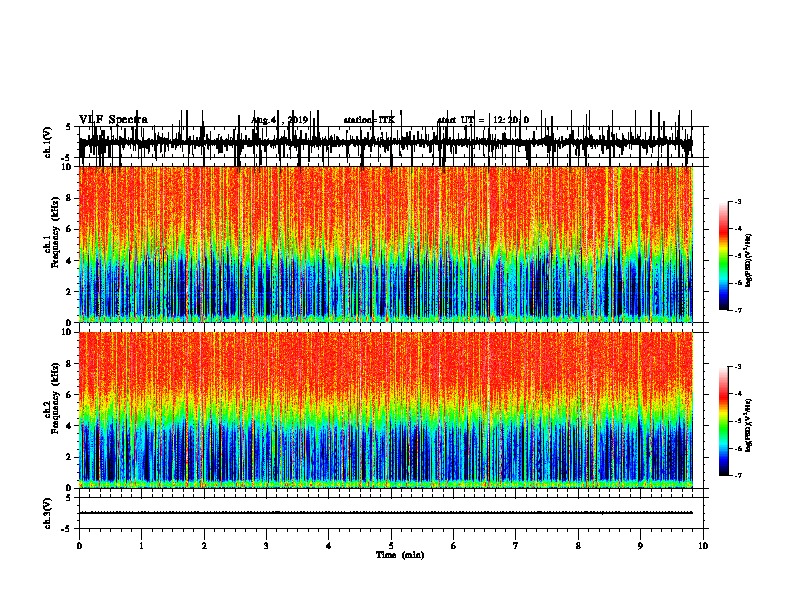Click the "-3" label on ch.2 color bar
792x612 pixels.
[x=738, y=367]
